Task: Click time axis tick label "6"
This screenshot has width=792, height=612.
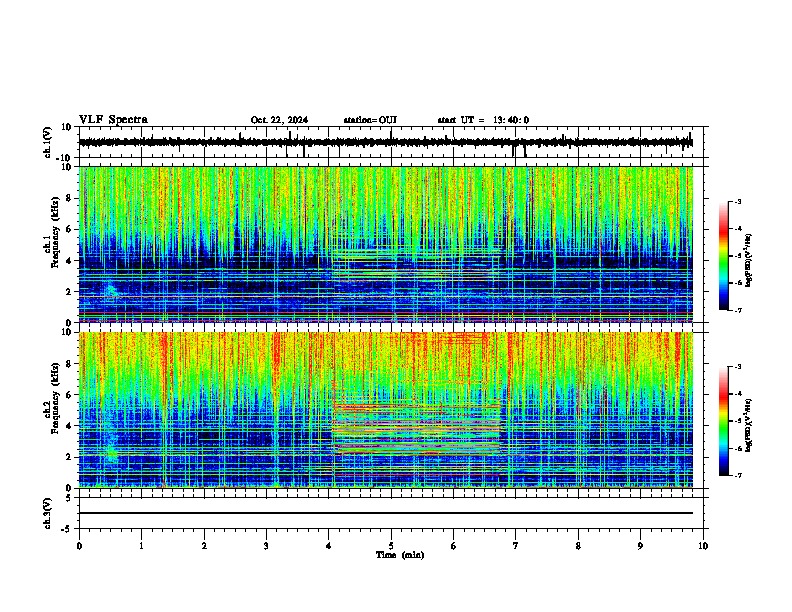Action: pyautogui.click(x=454, y=546)
